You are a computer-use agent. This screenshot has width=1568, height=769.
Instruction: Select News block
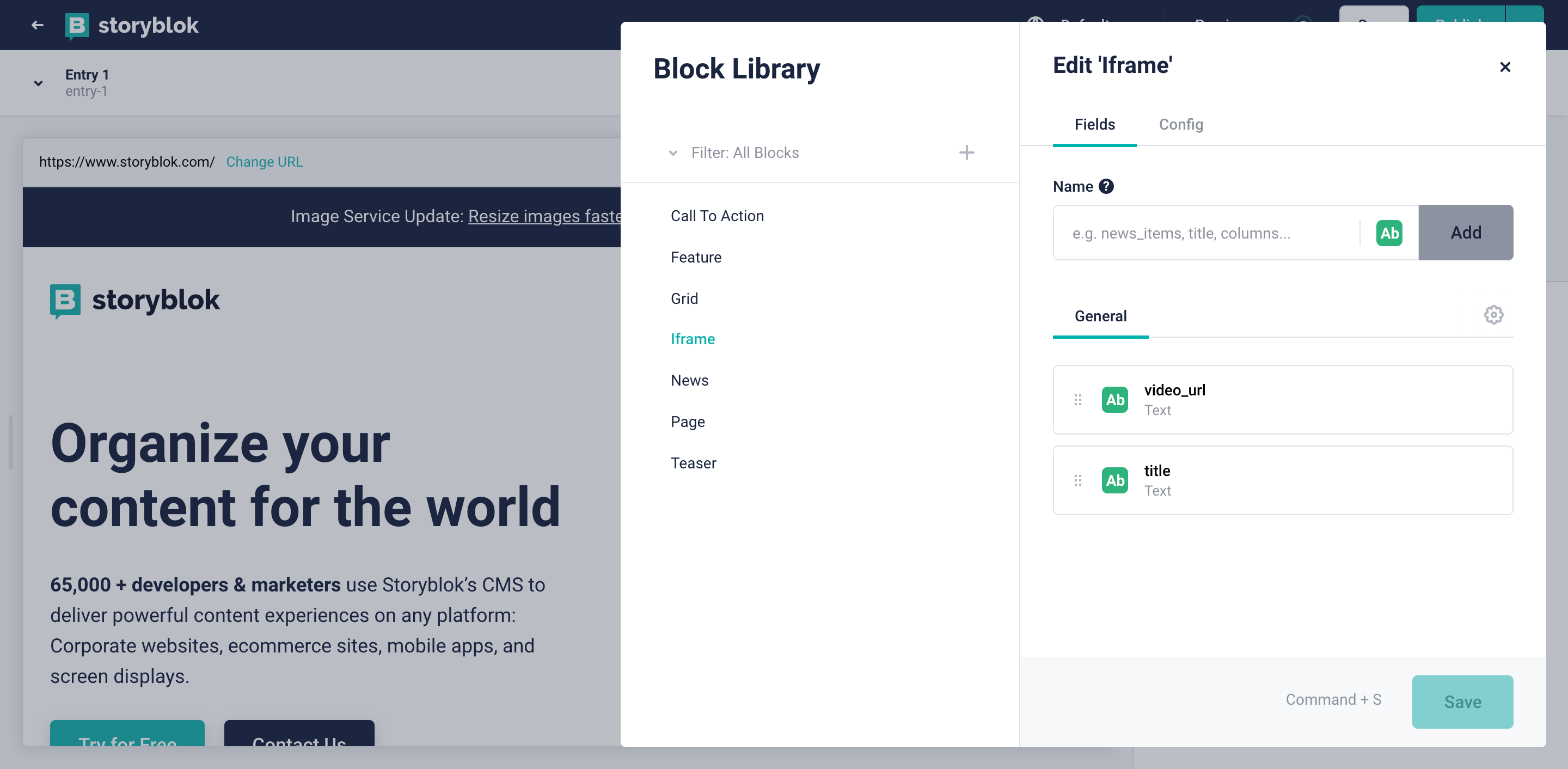tap(689, 381)
